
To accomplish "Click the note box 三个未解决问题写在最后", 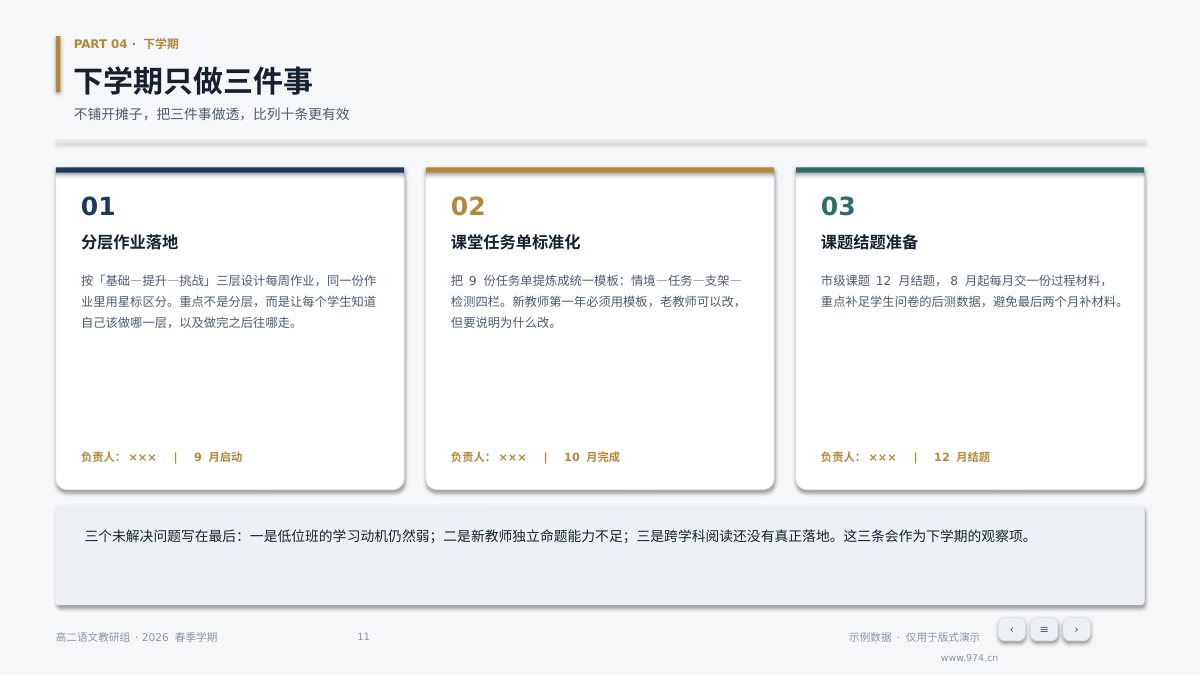I will point(600,555).
